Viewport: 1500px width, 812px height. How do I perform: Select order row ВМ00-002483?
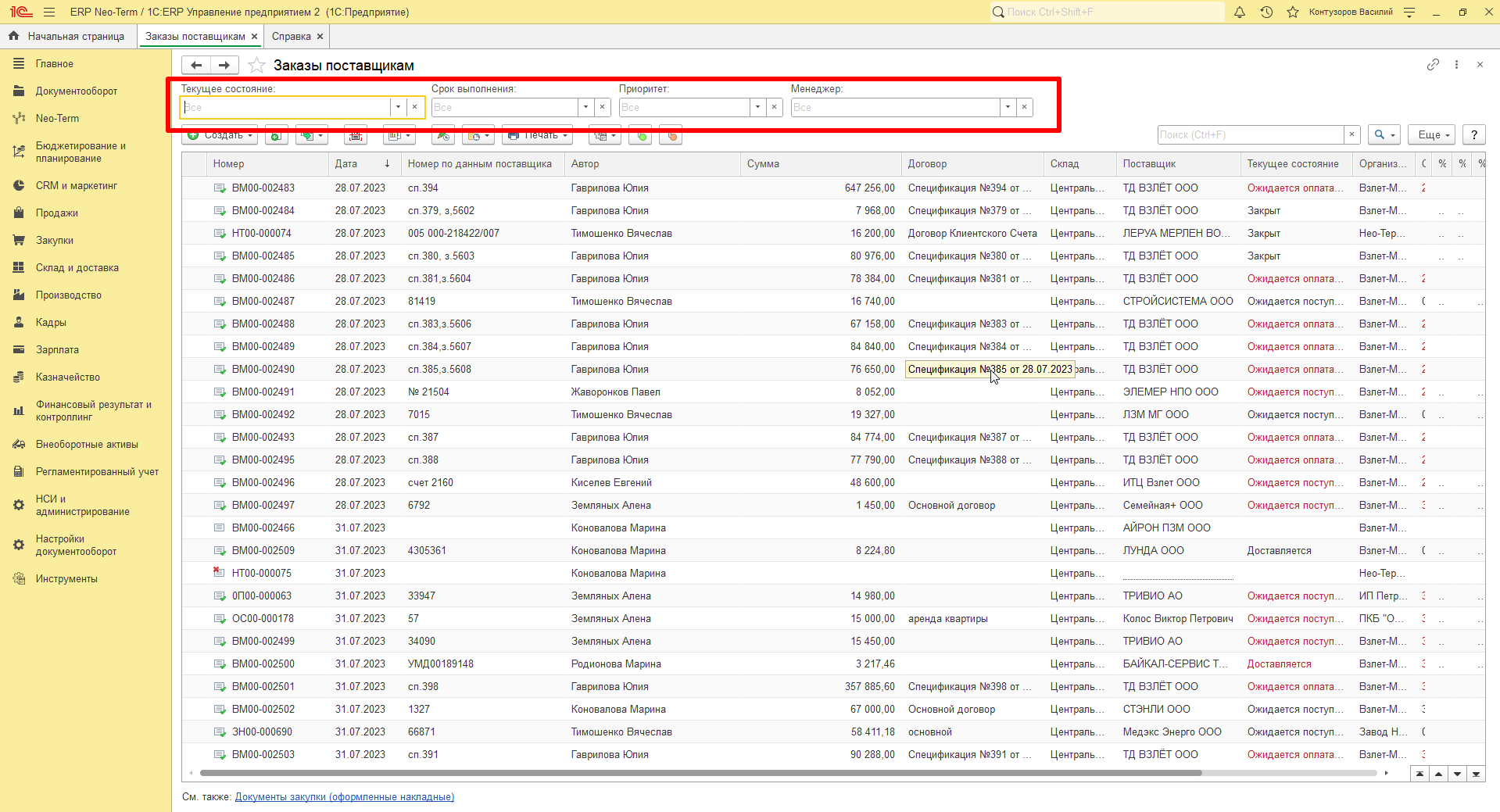(x=833, y=188)
